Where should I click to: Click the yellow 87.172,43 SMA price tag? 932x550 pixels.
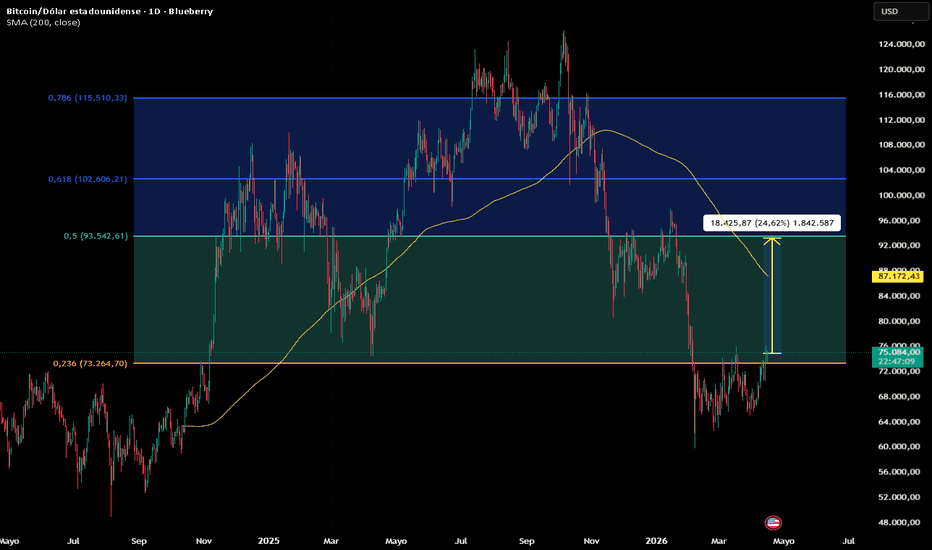pyautogui.click(x=898, y=276)
